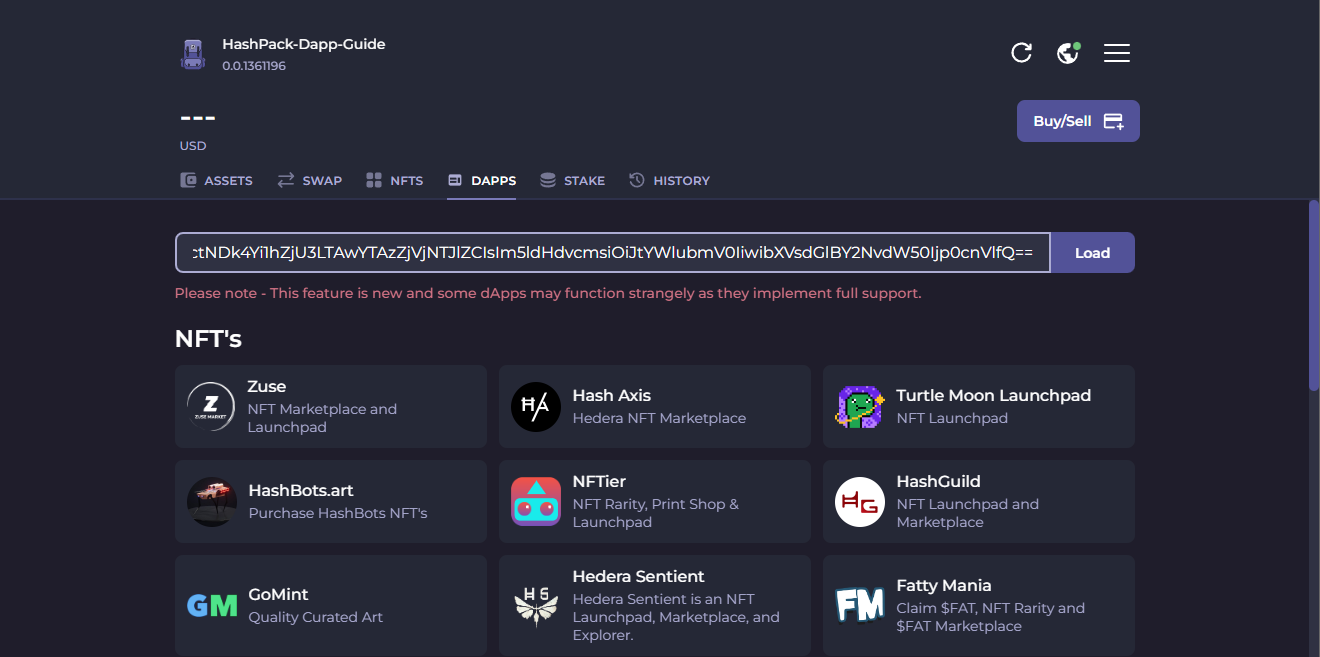Click the Hedera Sentient moth icon

tap(536, 605)
